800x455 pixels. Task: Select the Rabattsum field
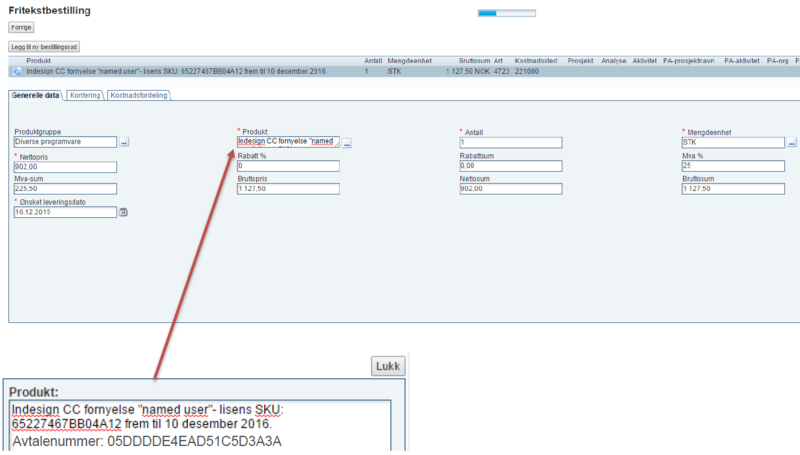tap(511, 166)
